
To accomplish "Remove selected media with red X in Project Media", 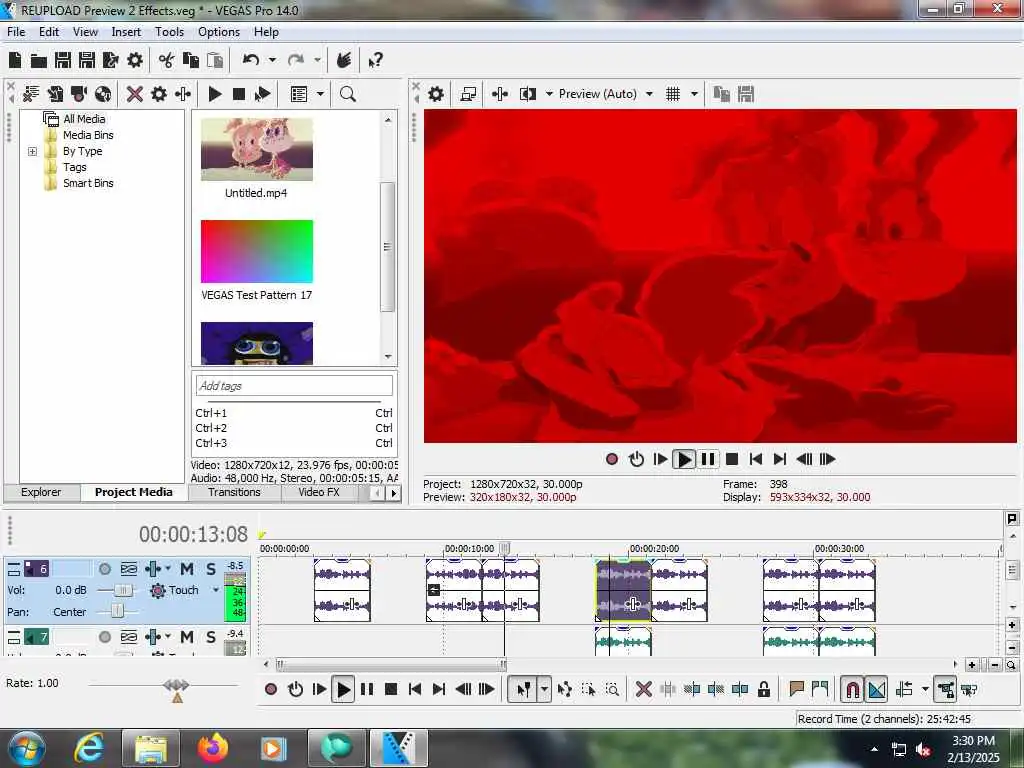I will coord(135,94).
